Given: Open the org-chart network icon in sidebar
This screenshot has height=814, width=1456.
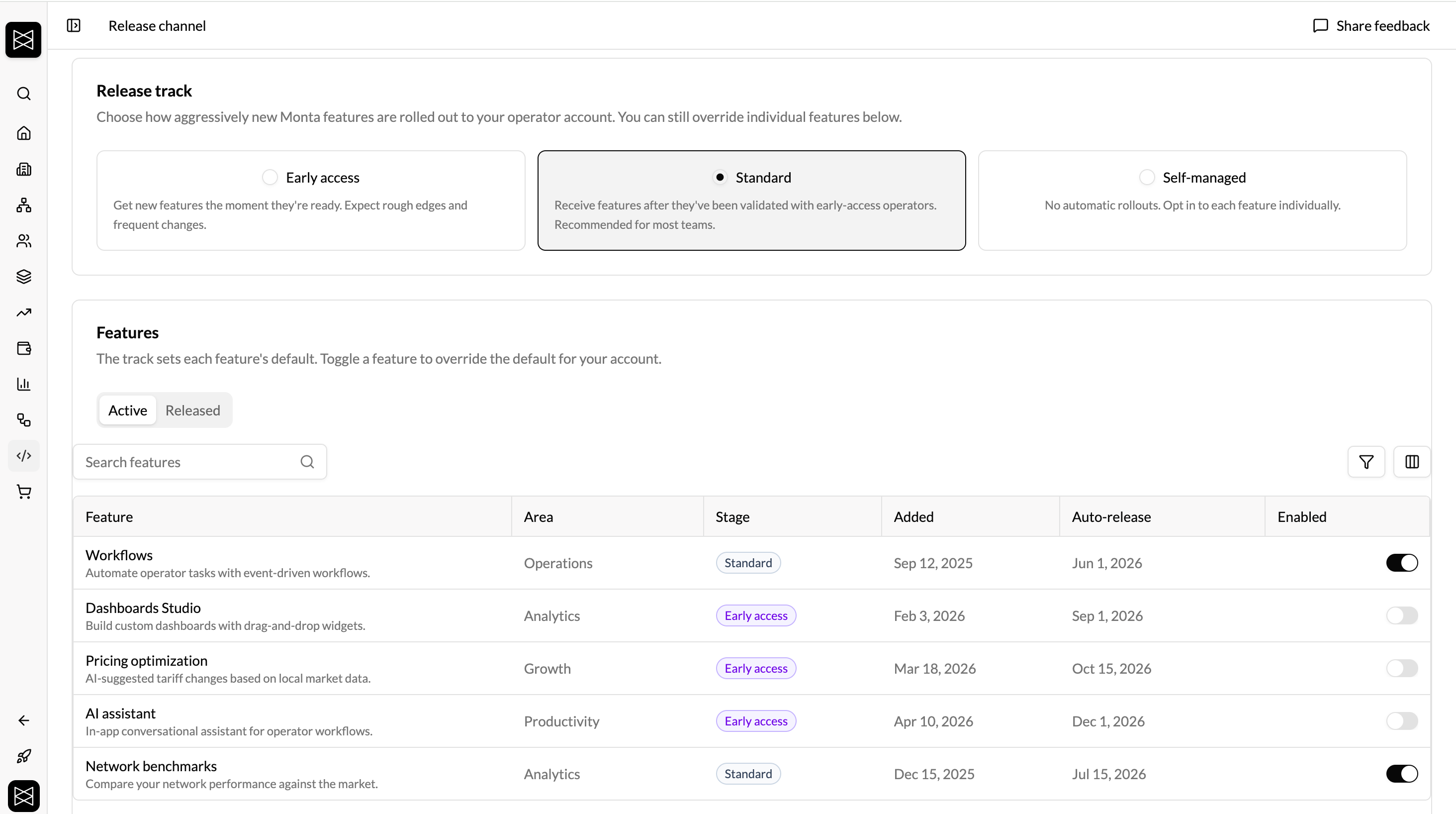Looking at the screenshot, I should pos(24,205).
